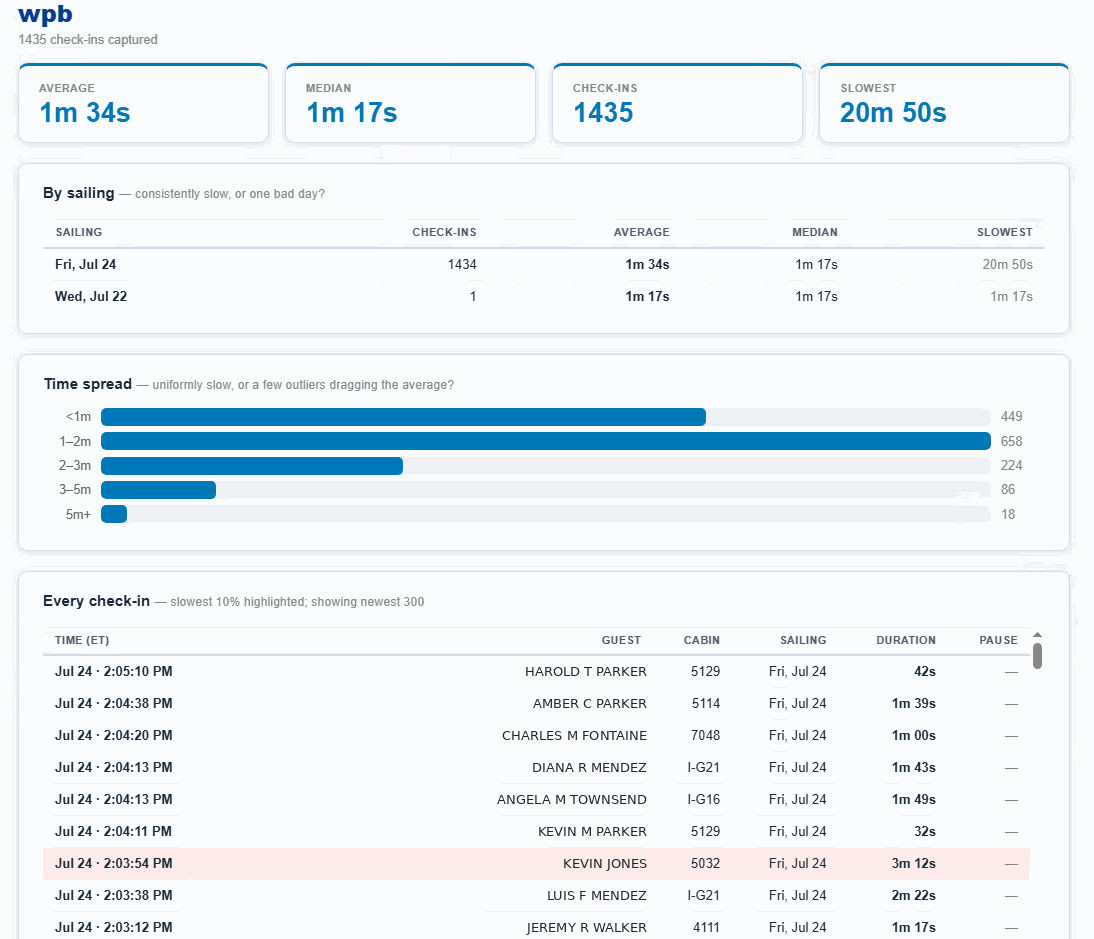Click the SLOWEST 20m 50s summary card

(945, 103)
